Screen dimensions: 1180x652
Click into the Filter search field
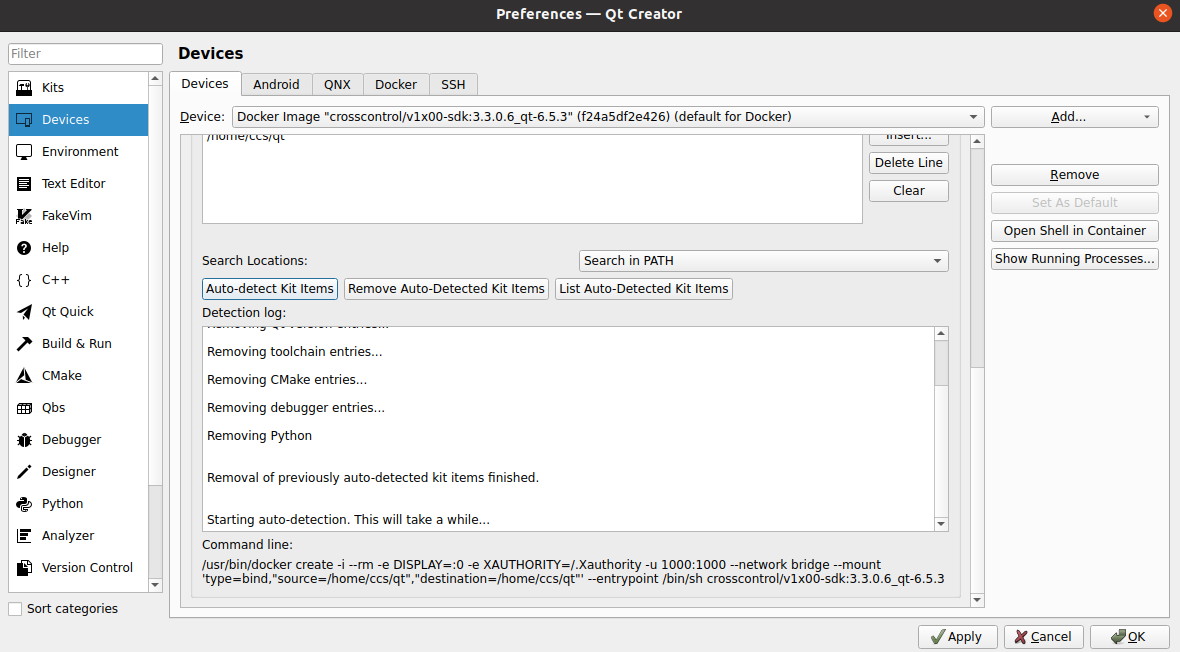85,54
